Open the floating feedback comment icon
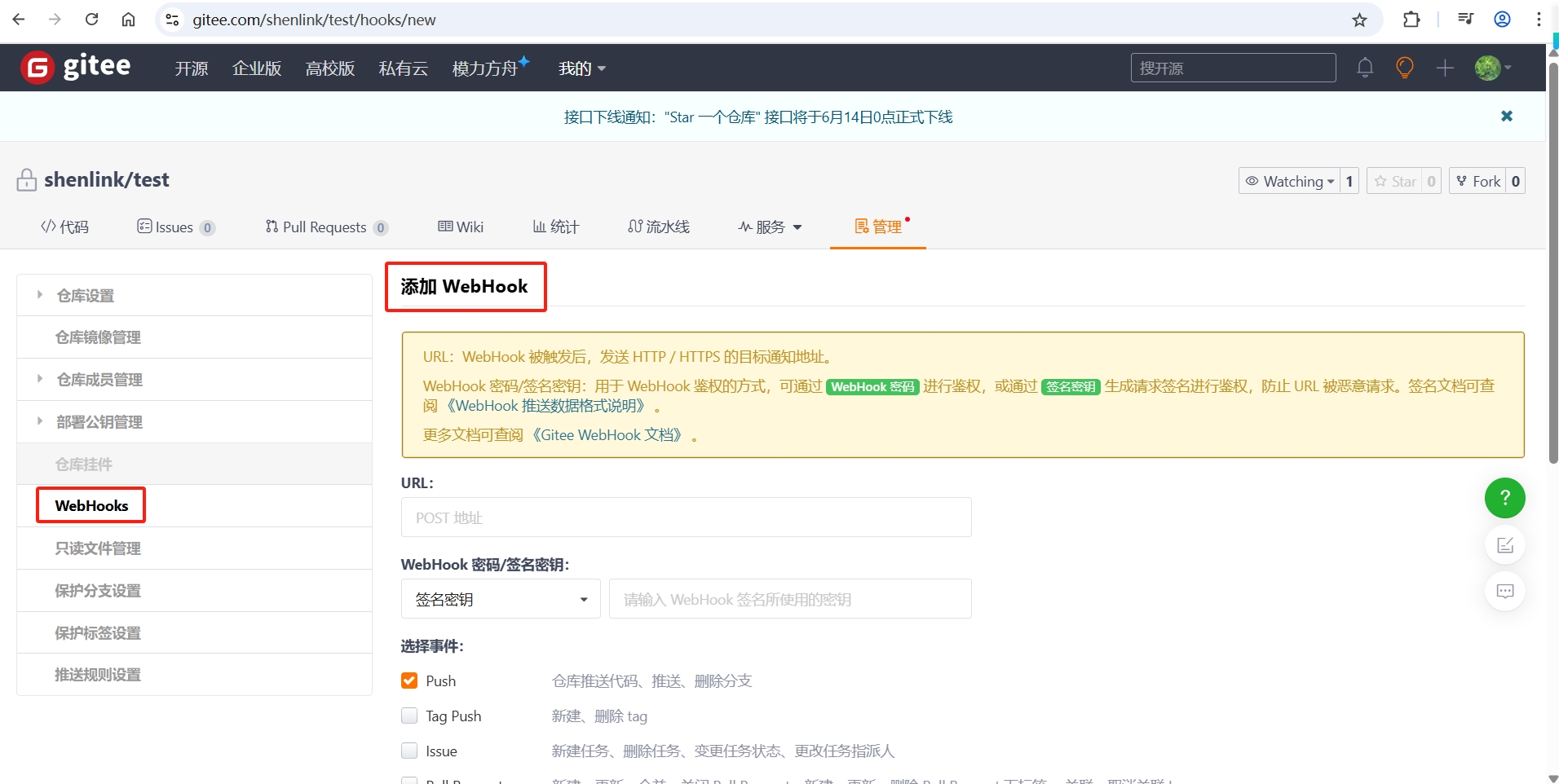The height and width of the screenshot is (784, 1559). pyautogui.click(x=1505, y=591)
